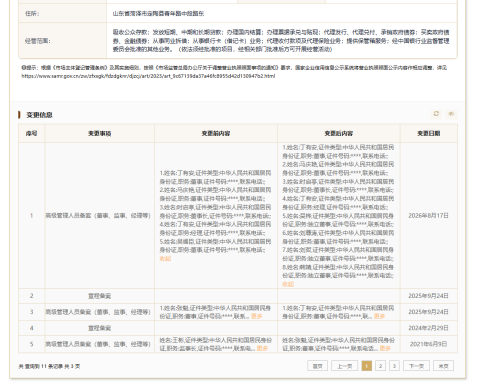Viewport: 486px width, 385px height.
Task: Collapse 变更后内容 of row 1 via 收起
Action: tap(288, 284)
